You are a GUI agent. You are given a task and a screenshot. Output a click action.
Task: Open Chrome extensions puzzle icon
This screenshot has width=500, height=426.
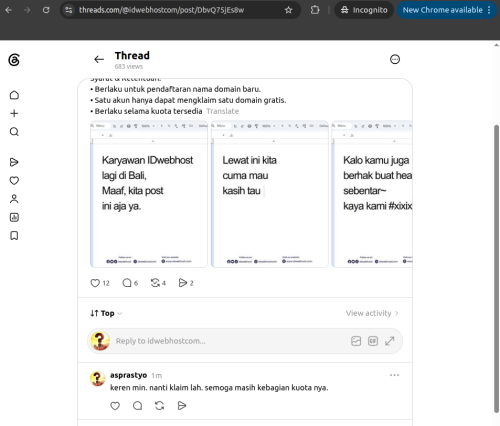[315, 10]
